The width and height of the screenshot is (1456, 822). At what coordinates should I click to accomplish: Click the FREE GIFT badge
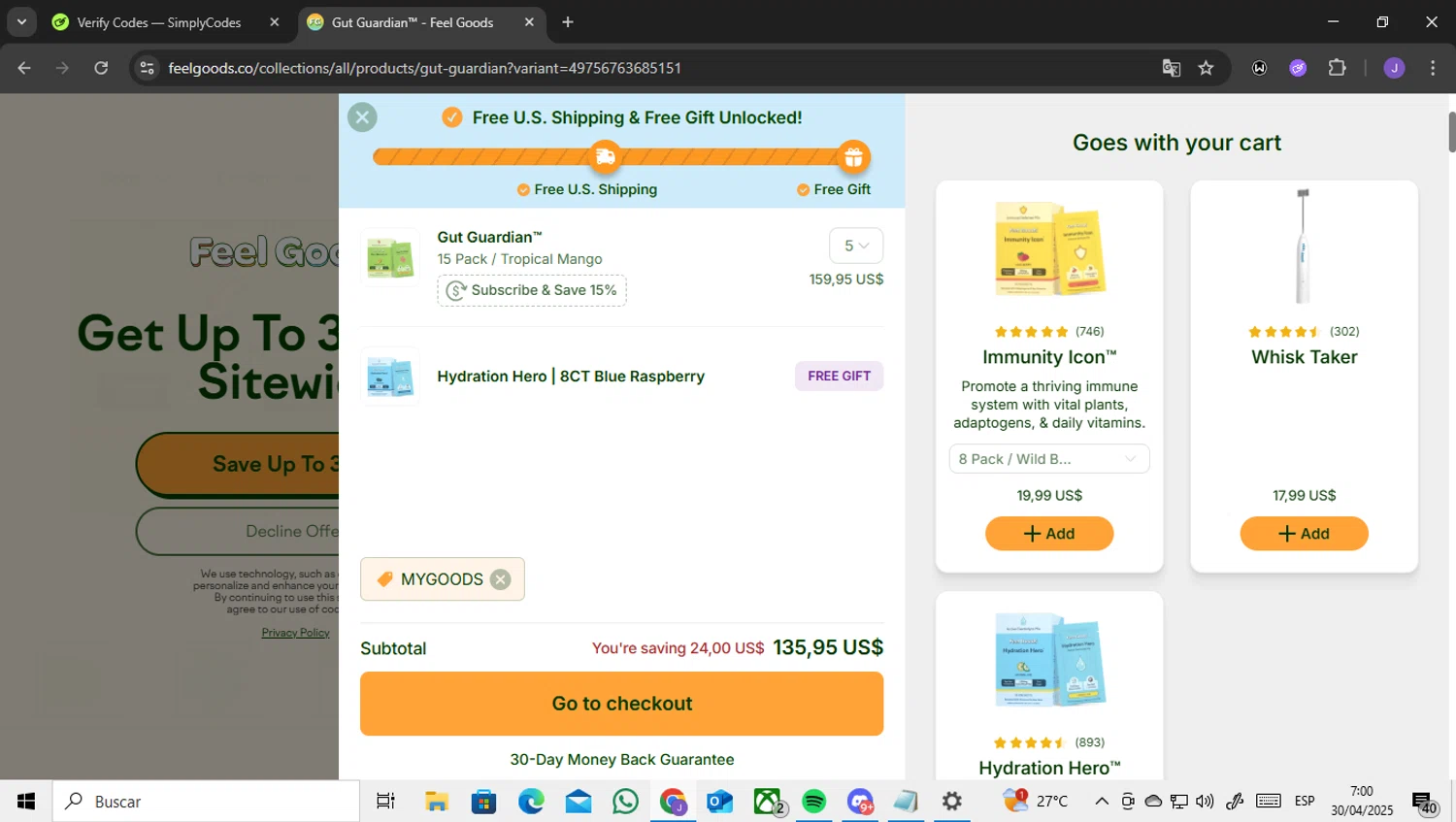839,377
